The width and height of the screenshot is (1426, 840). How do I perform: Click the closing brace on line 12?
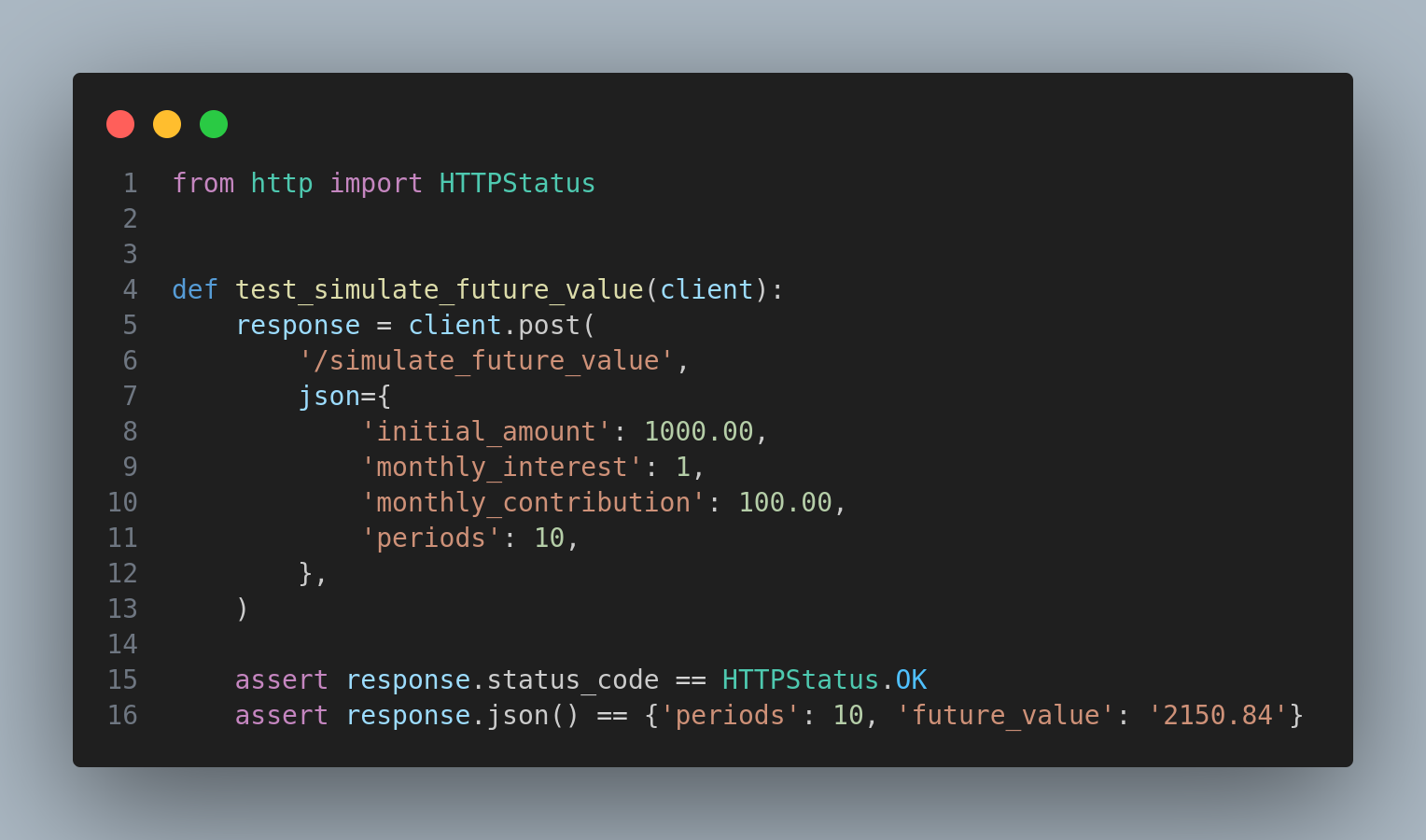pyautogui.click(x=305, y=573)
